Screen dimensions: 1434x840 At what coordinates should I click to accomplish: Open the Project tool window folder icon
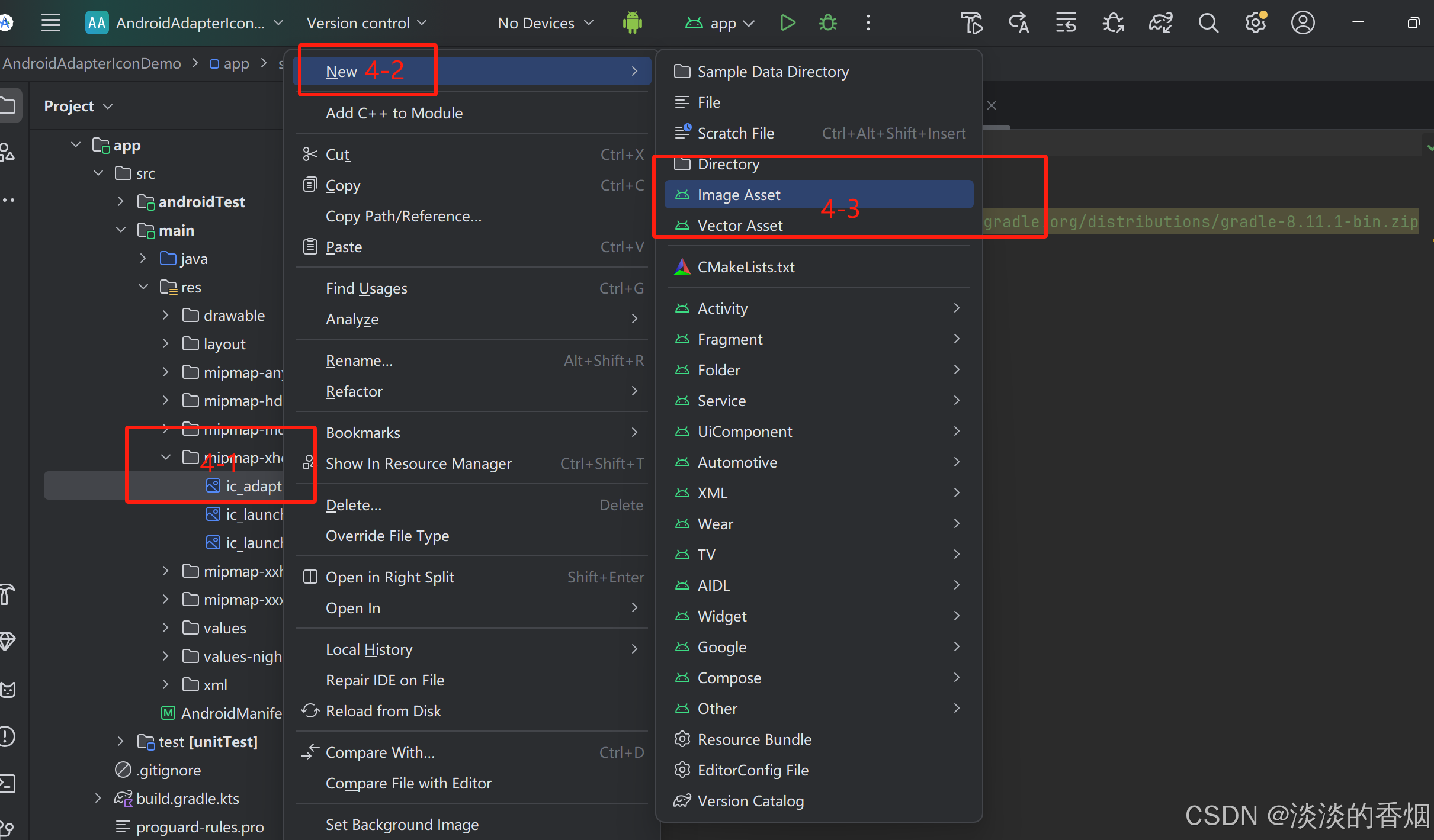coord(8,105)
